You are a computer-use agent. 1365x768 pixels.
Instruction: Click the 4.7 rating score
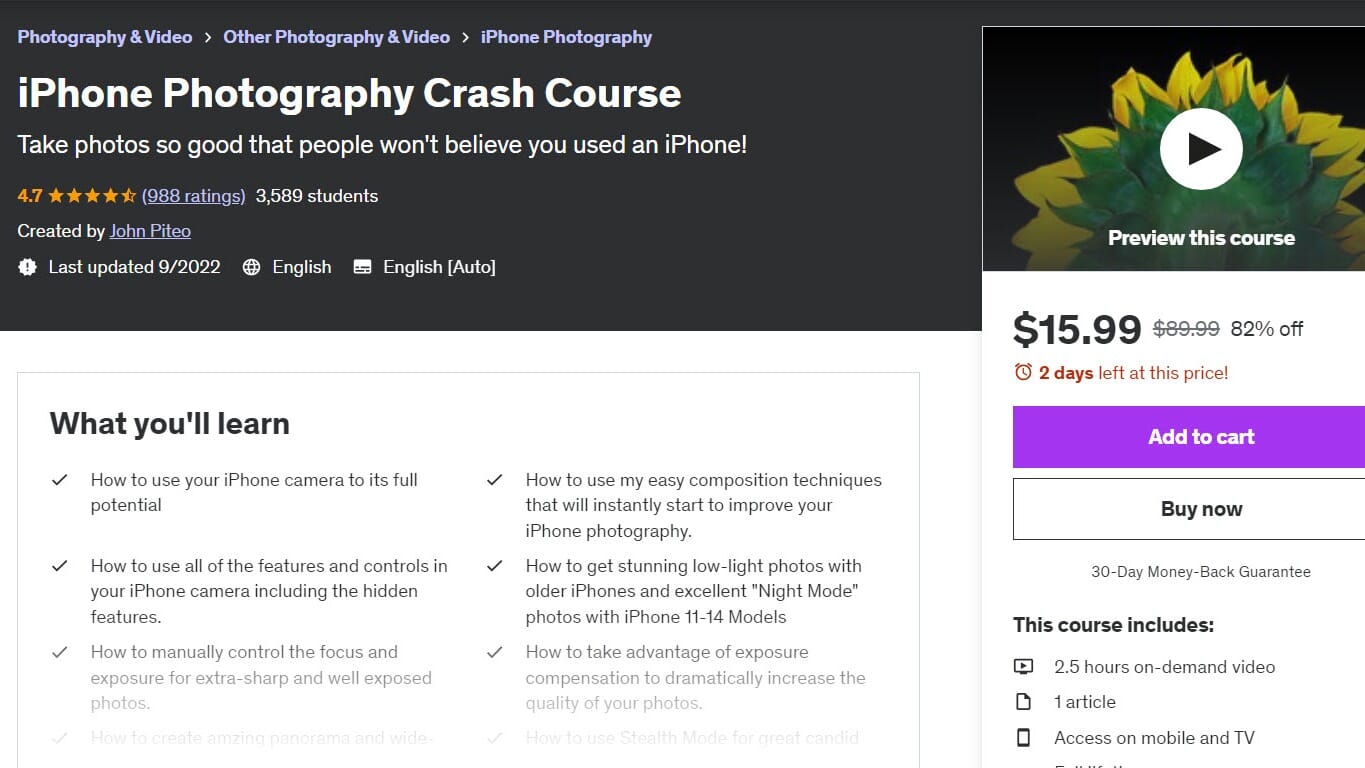(x=30, y=196)
